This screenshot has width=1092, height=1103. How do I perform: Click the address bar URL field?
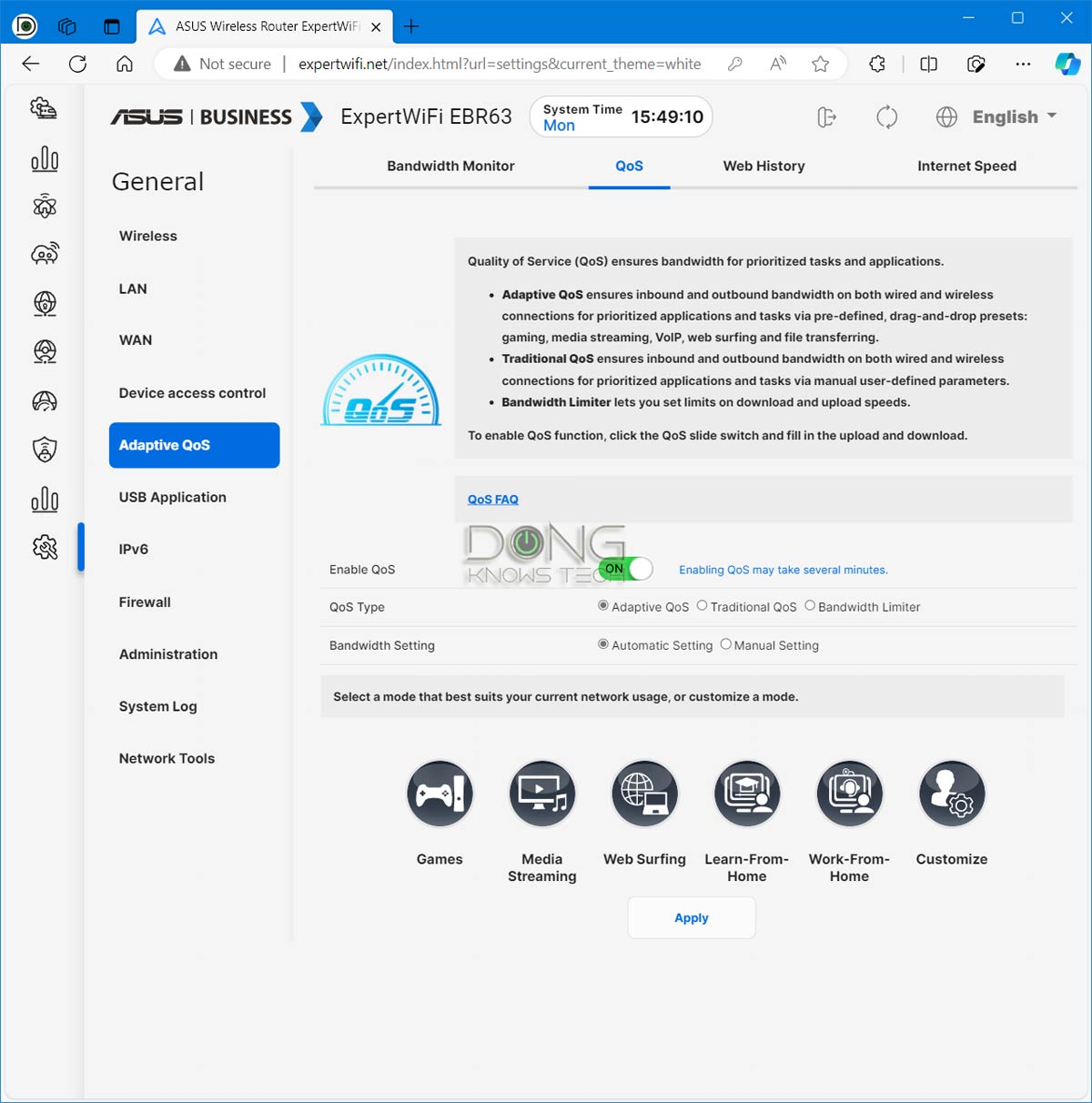coord(500,64)
